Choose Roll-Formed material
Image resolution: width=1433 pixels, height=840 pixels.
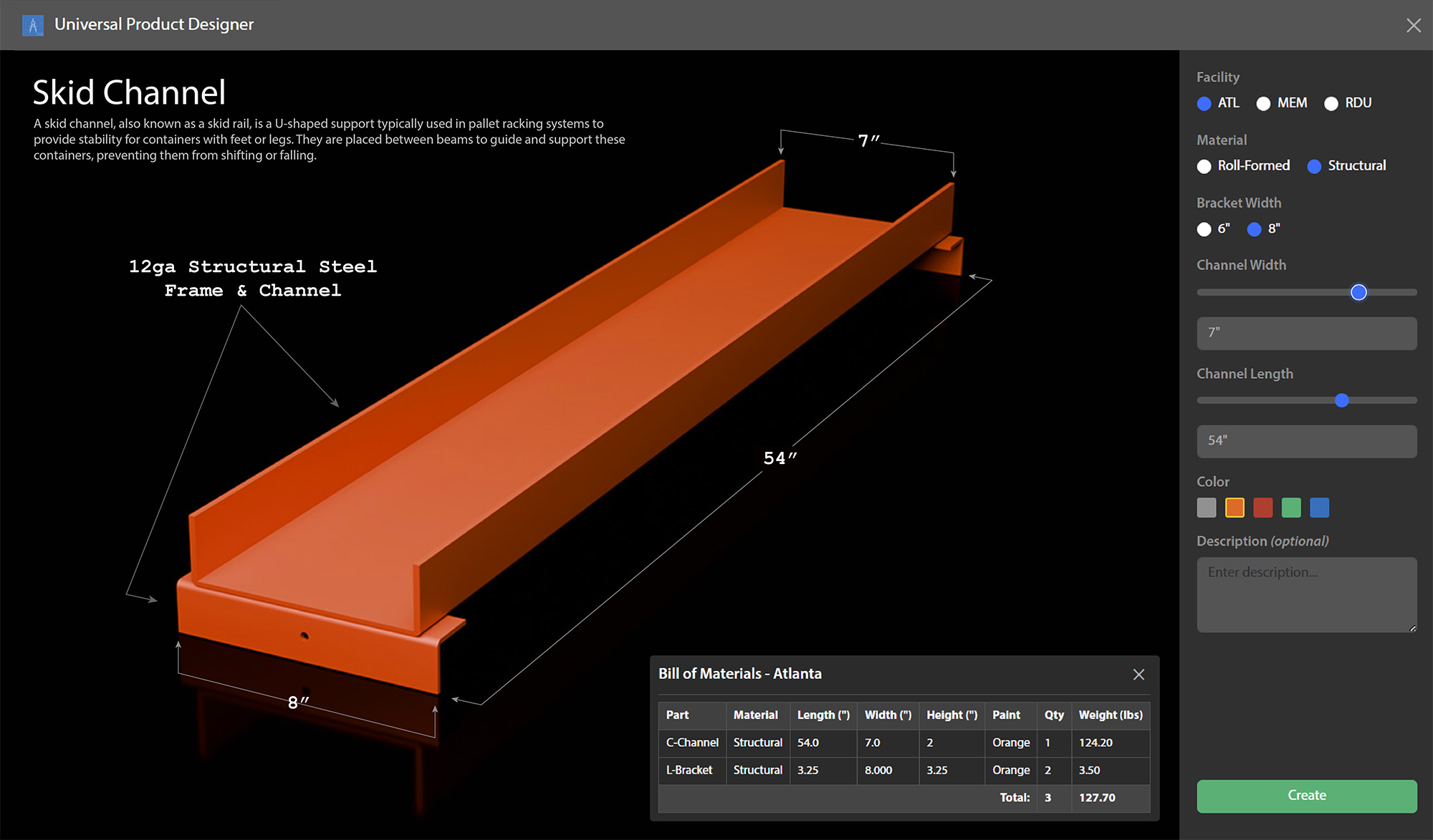(x=1243, y=165)
